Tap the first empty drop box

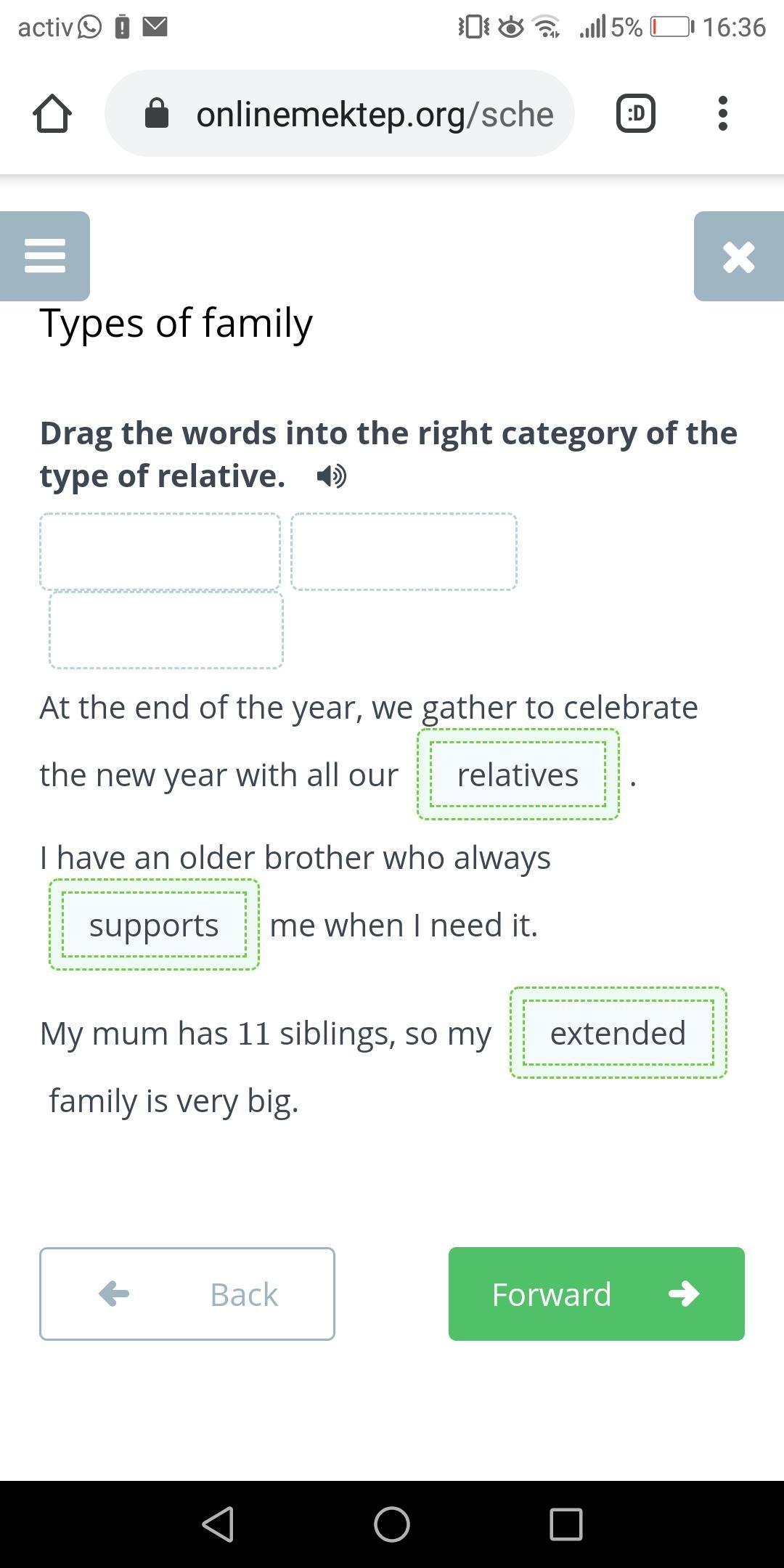tap(160, 552)
